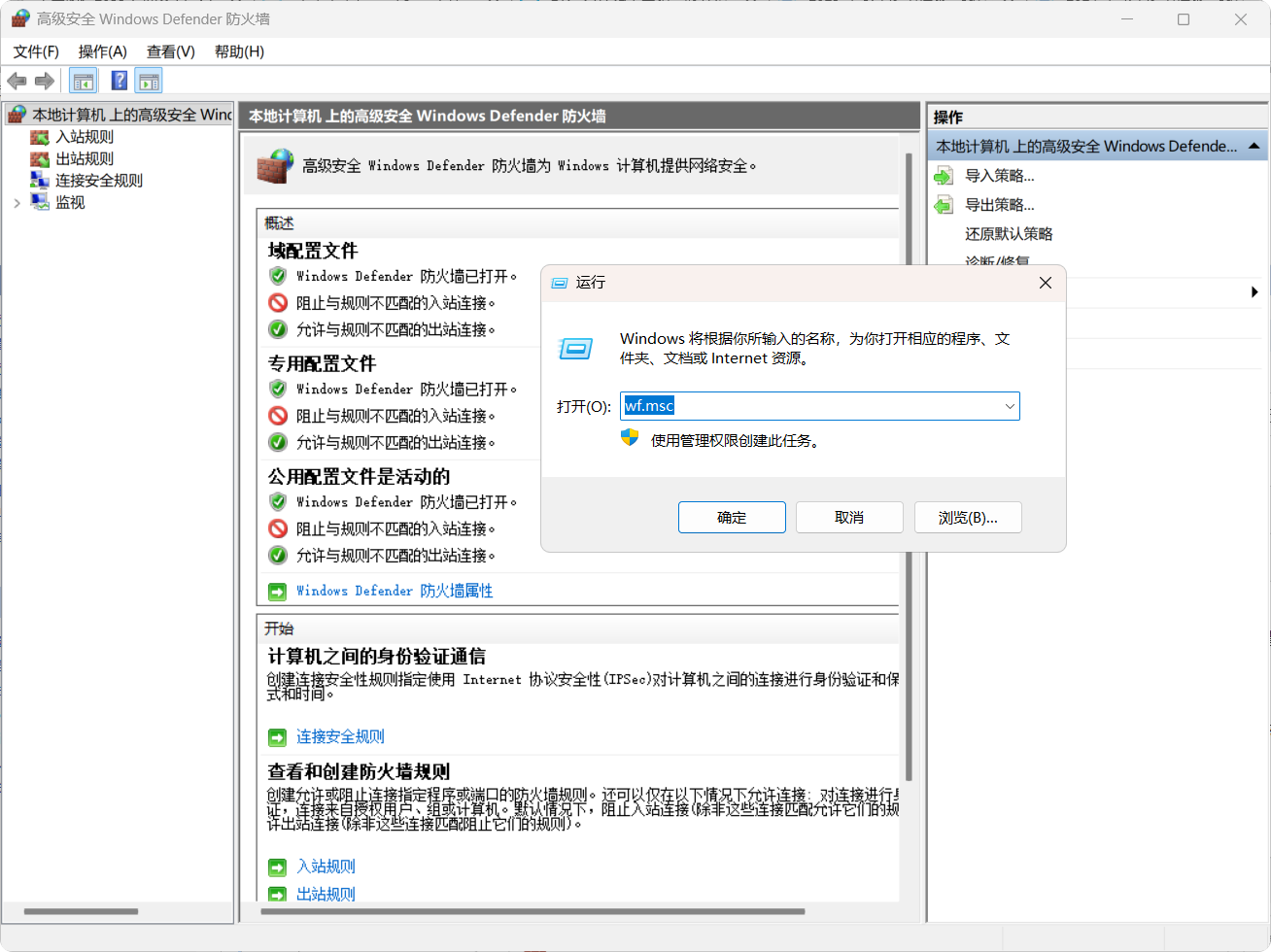This screenshot has height=952, width=1271.
Task: Select 监视 node in the tree
Action: pyautogui.click(x=70, y=202)
